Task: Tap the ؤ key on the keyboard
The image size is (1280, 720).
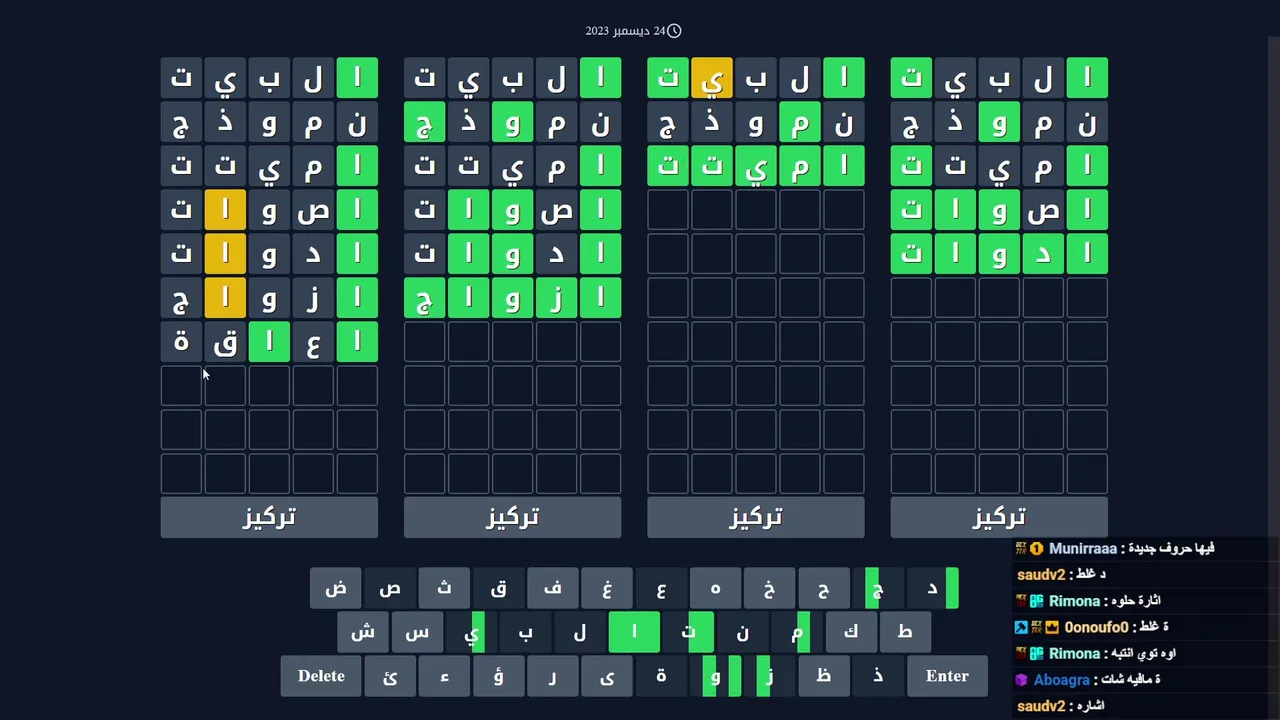Action: (498, 676)
